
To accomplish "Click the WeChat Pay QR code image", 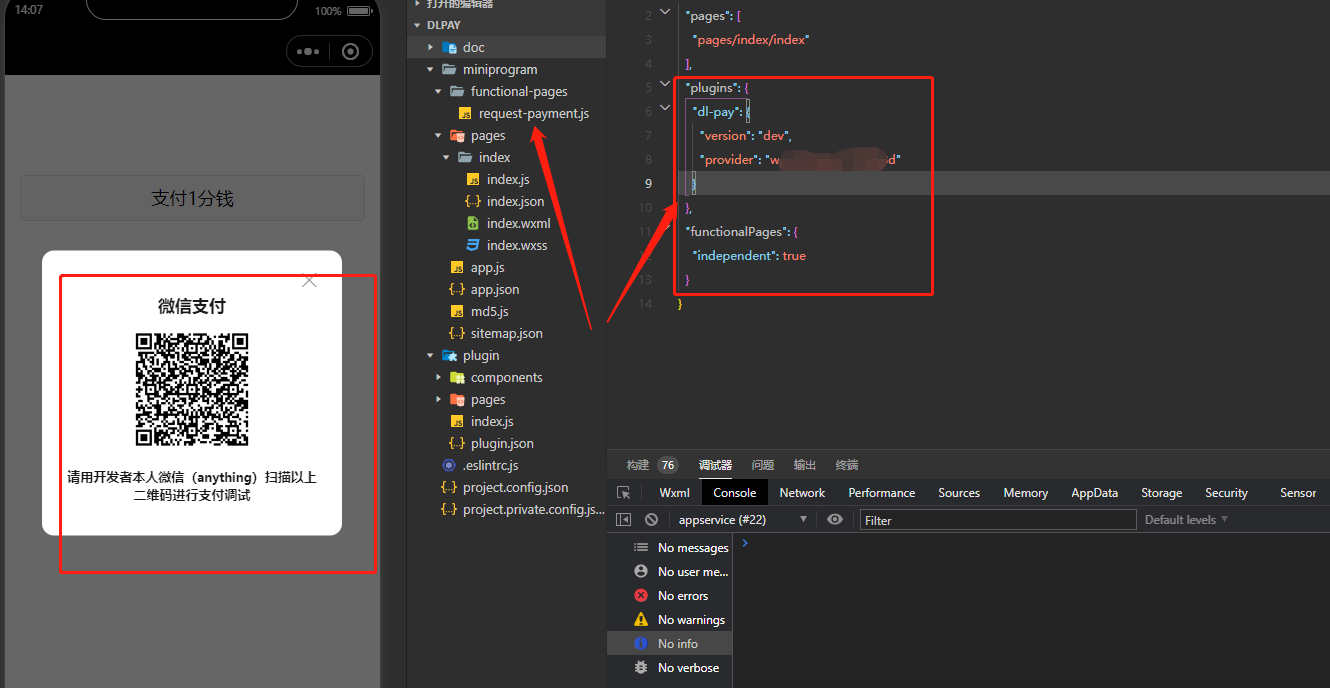I will pos(192,390).
